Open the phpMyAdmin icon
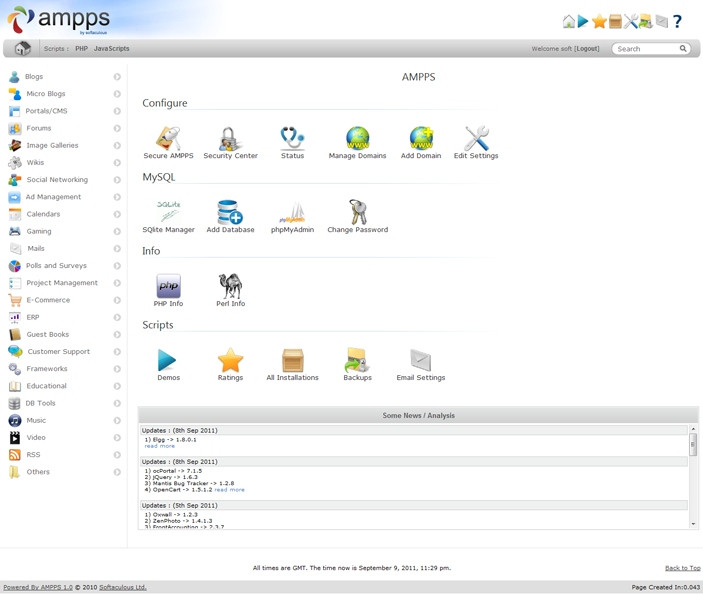The height and width of the screenshot is (600, 703). (292, 213)
